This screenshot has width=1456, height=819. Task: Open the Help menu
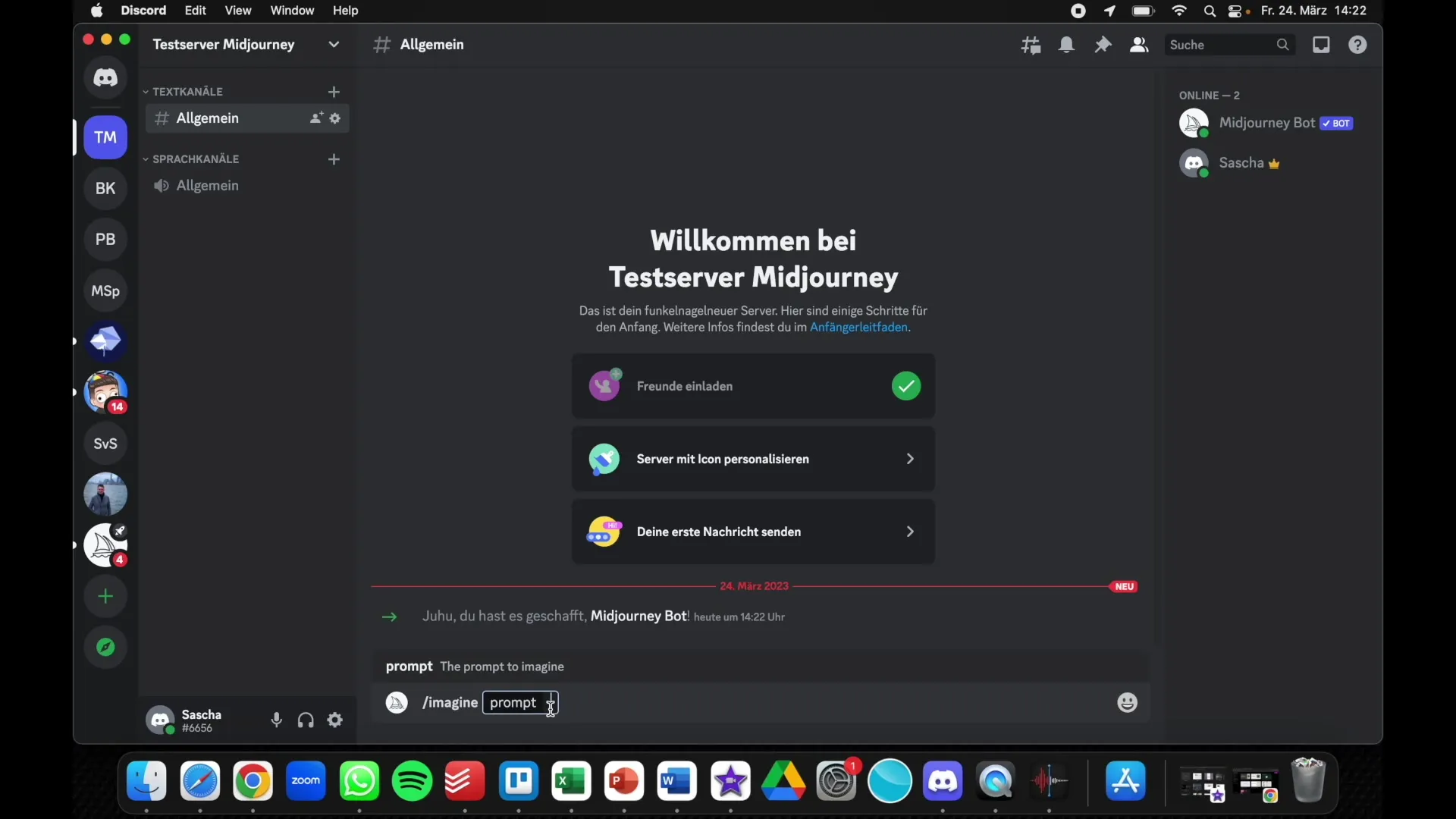click(346, 11)
